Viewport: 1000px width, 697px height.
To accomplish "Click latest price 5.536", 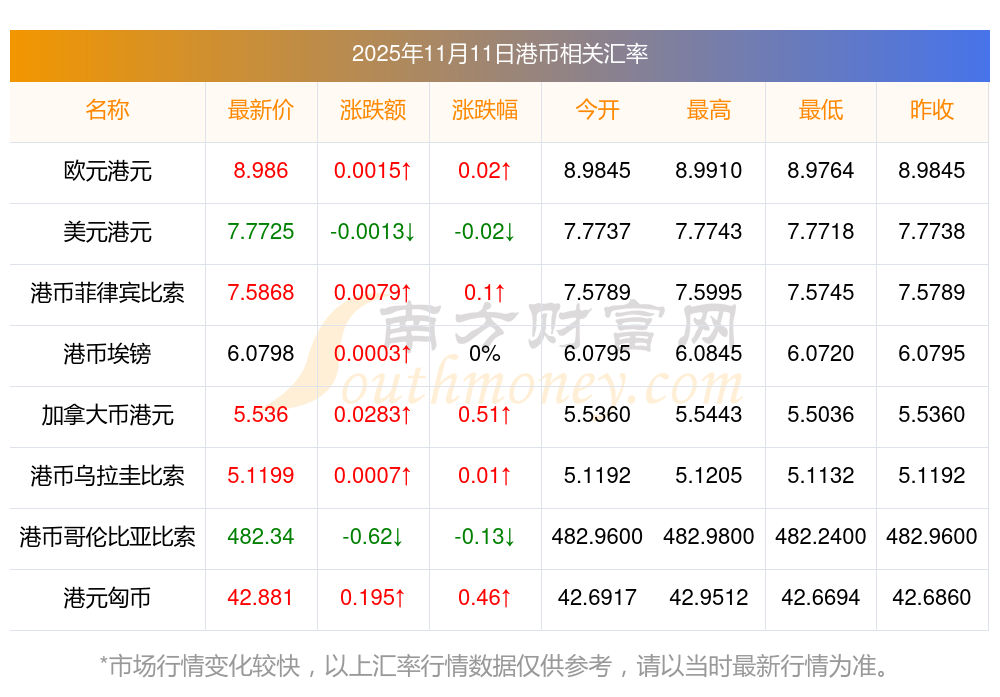I will [x=261, y=415].
